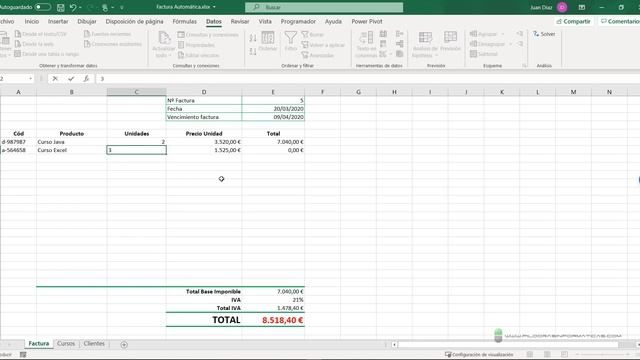The width and height of the screenshot is (640, 360).
Task: Click the confirm entry checkmark icon
Action: (x=71, y=78)
